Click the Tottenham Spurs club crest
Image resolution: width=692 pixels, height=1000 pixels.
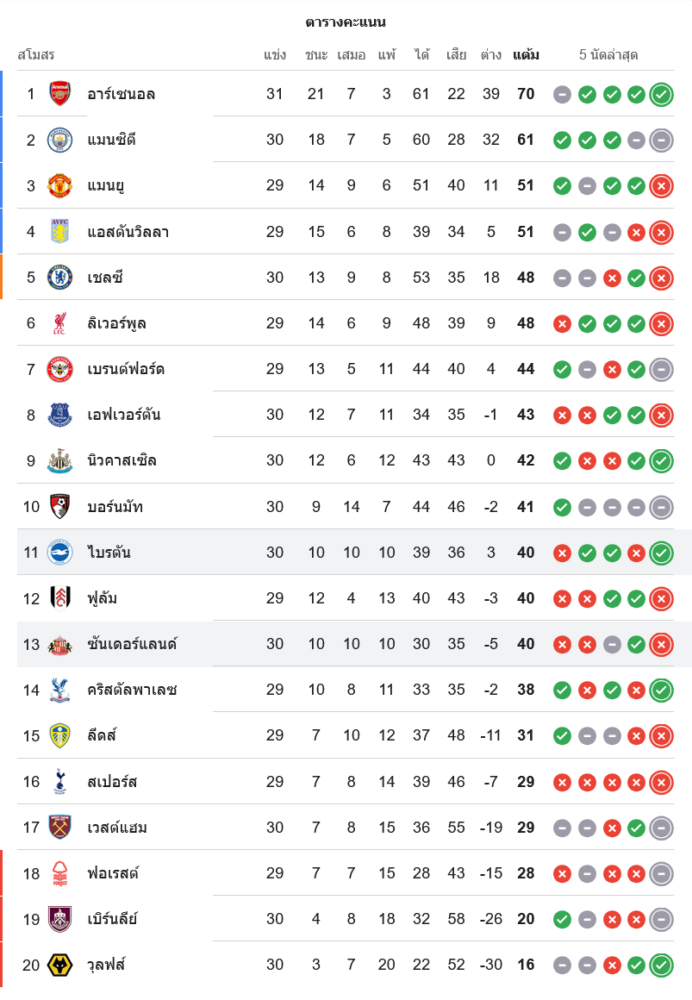pyautogui.click(x=61, y=782)
